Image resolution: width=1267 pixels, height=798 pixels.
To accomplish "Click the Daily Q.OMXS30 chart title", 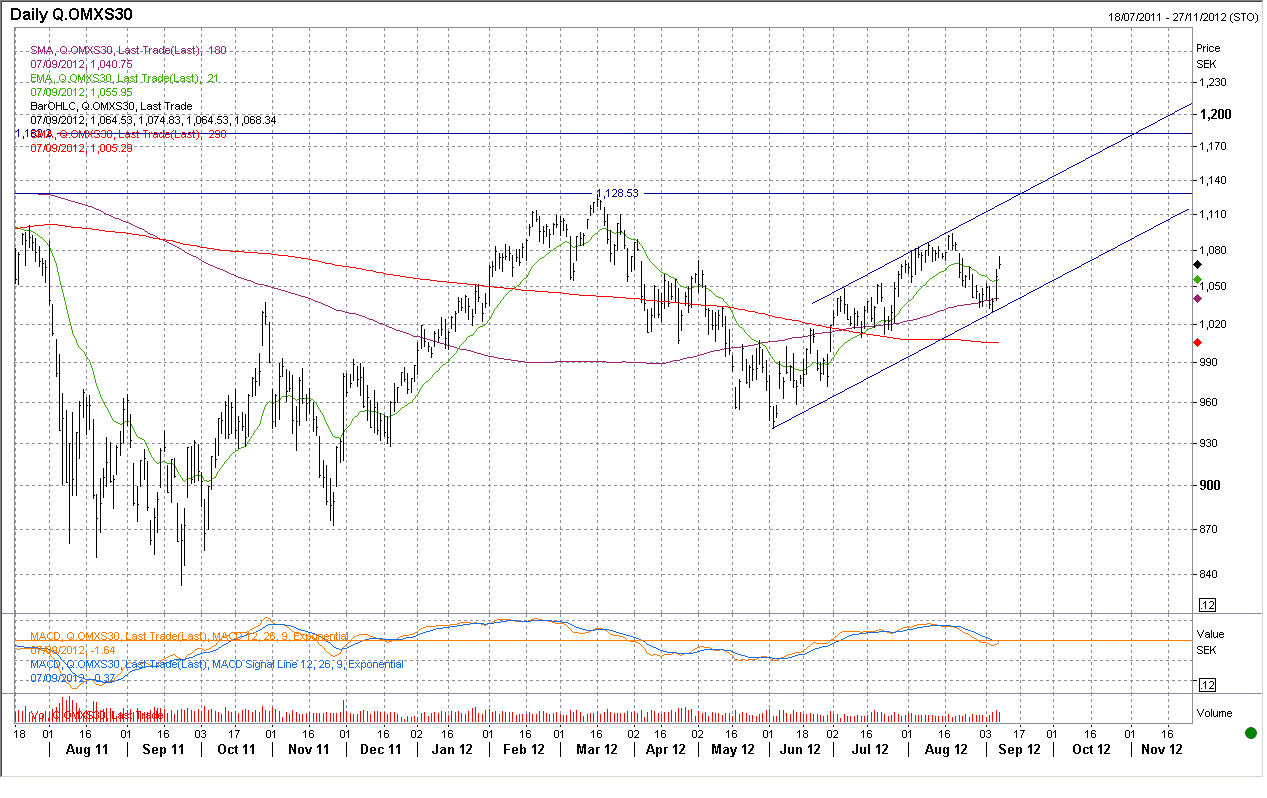I will pyautogui.click(x=72, y=15).
